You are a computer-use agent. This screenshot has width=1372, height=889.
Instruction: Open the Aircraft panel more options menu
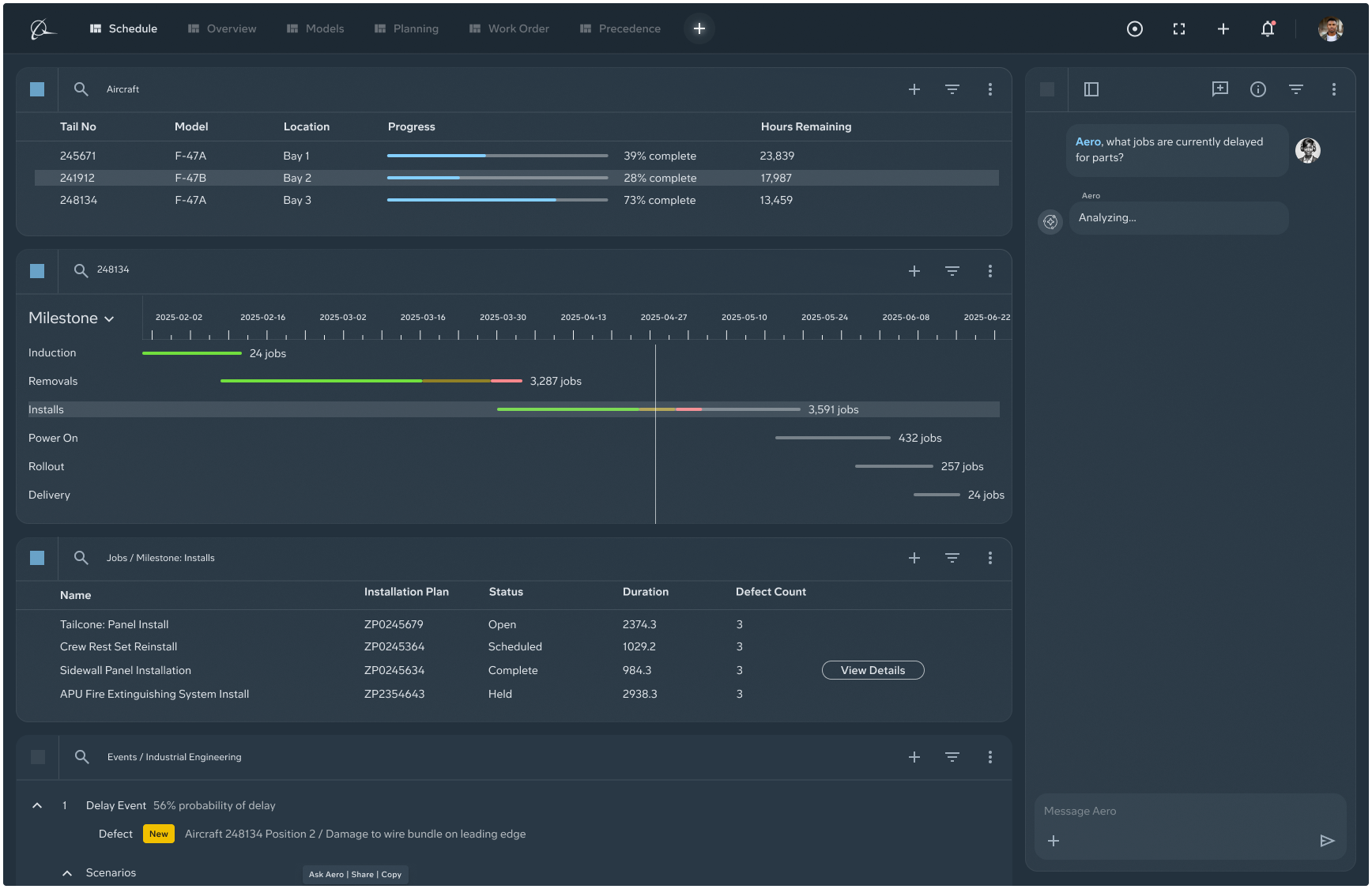(x=990, y=89)
